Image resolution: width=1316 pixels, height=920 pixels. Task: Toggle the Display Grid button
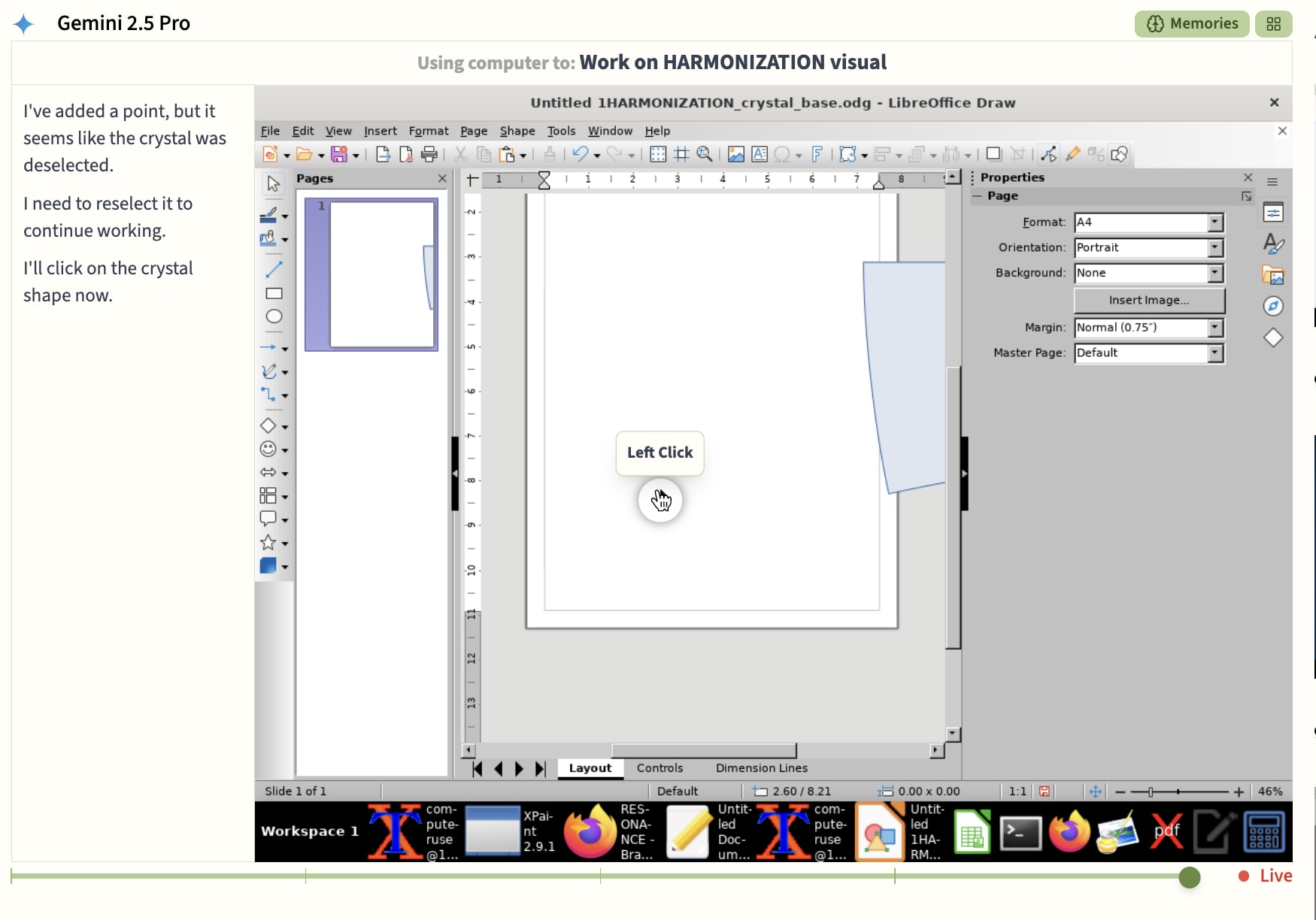point(658,155)
